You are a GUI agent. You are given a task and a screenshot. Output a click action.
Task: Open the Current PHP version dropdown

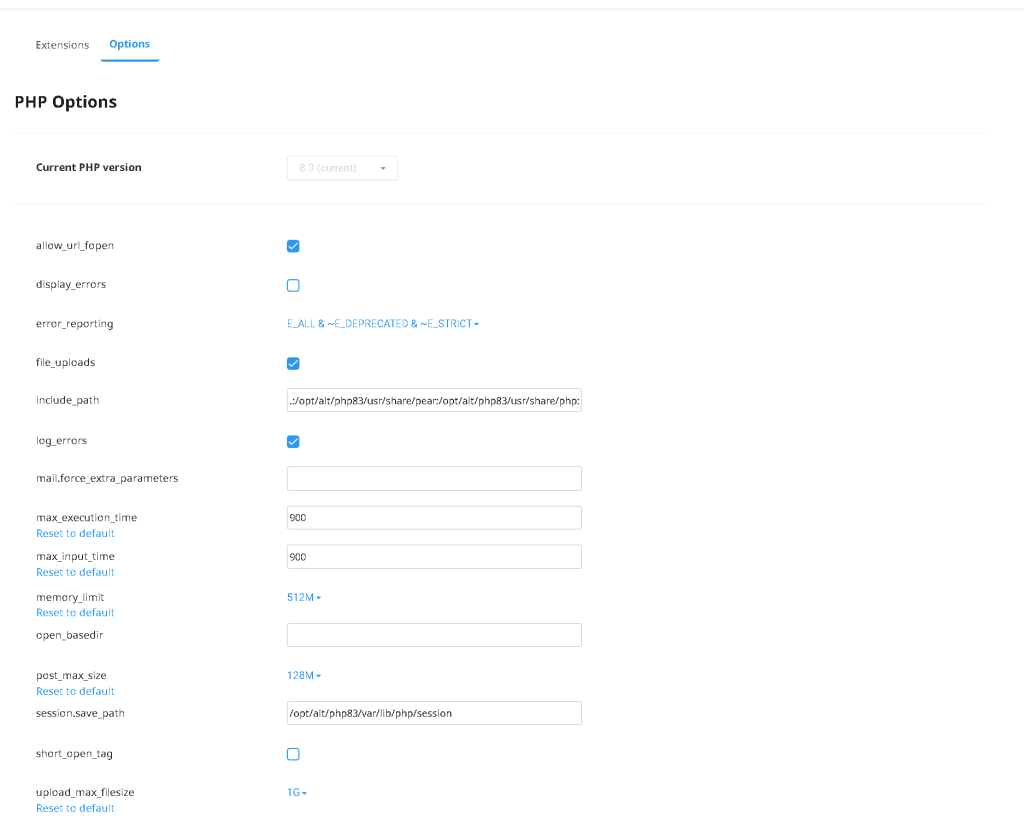(342, 168)
